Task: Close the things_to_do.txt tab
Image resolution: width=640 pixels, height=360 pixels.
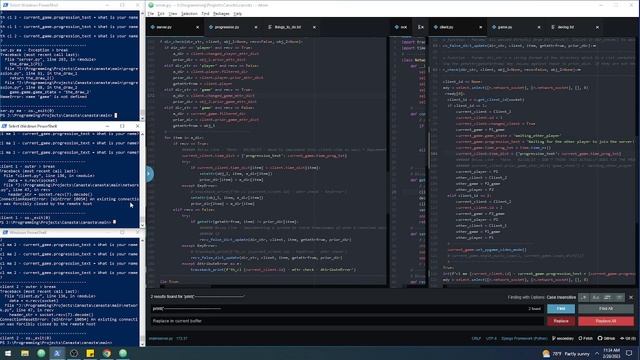Action: pyautogui.click(x=314, y=27)
